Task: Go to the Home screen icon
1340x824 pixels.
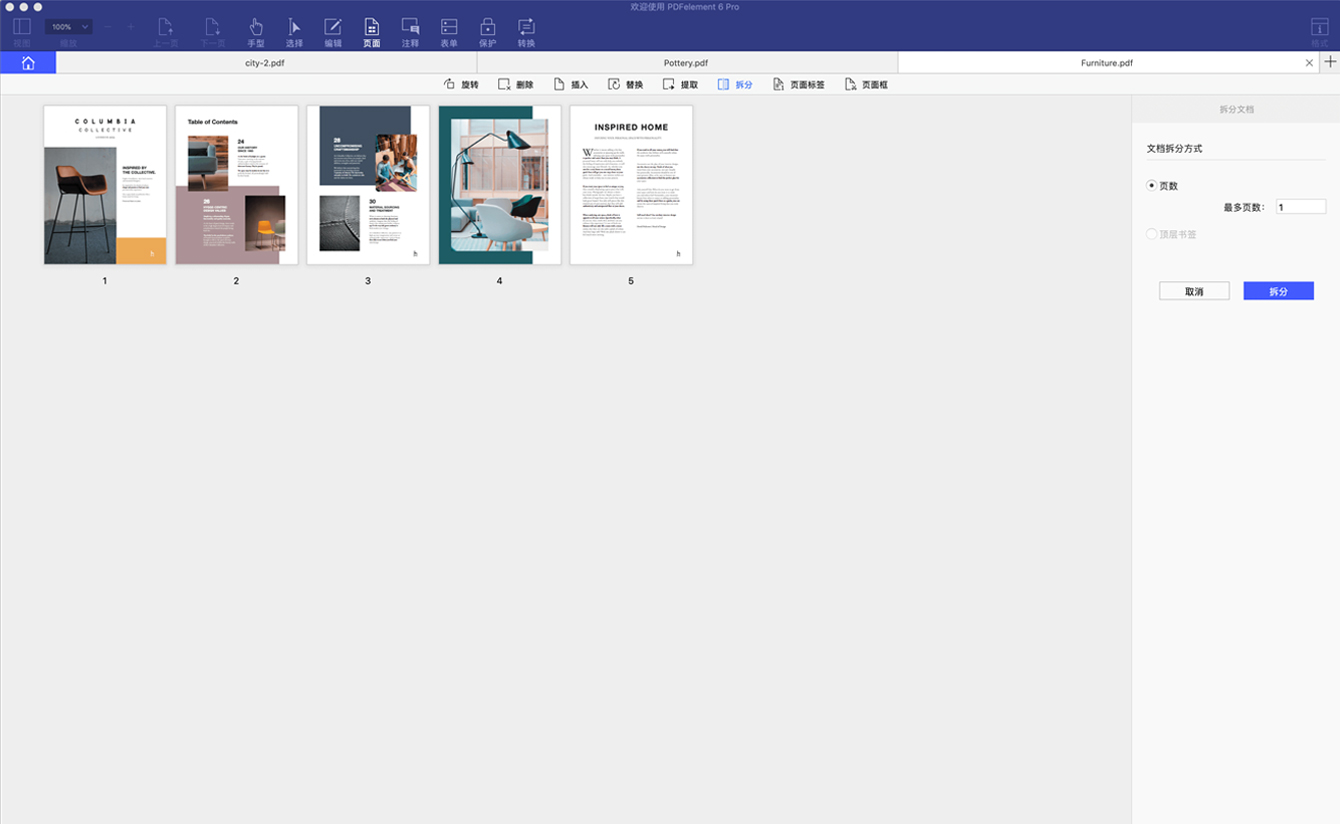Action: click(28, 63)
